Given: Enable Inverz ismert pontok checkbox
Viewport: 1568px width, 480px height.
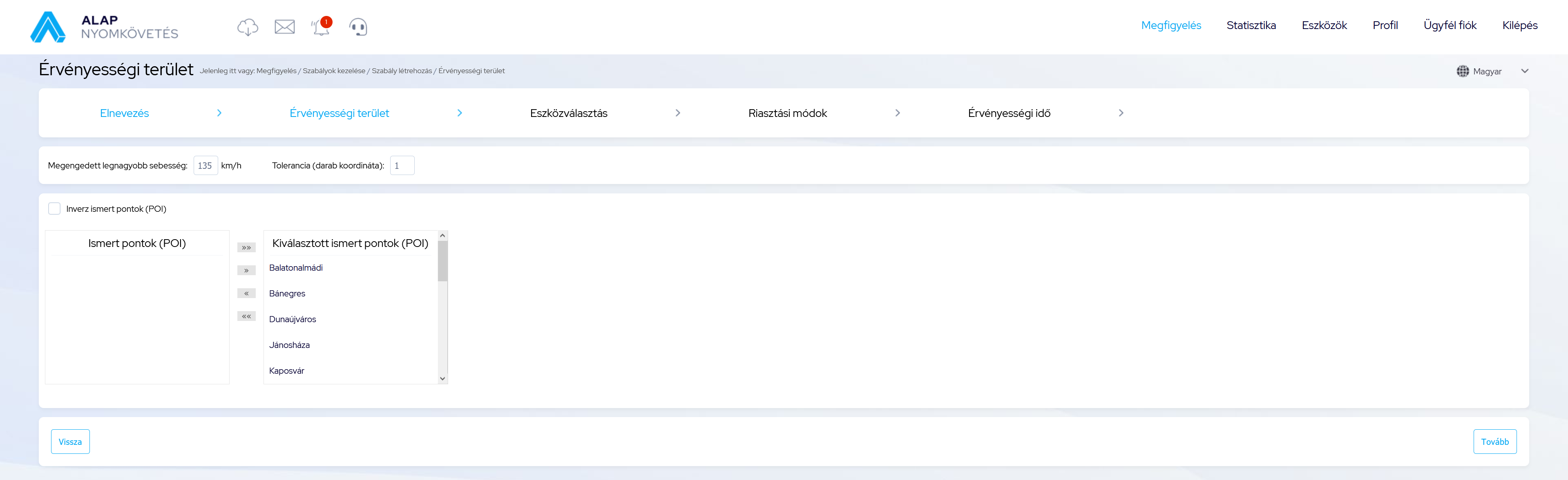Looking at the screenshot, I should [55, 209].
